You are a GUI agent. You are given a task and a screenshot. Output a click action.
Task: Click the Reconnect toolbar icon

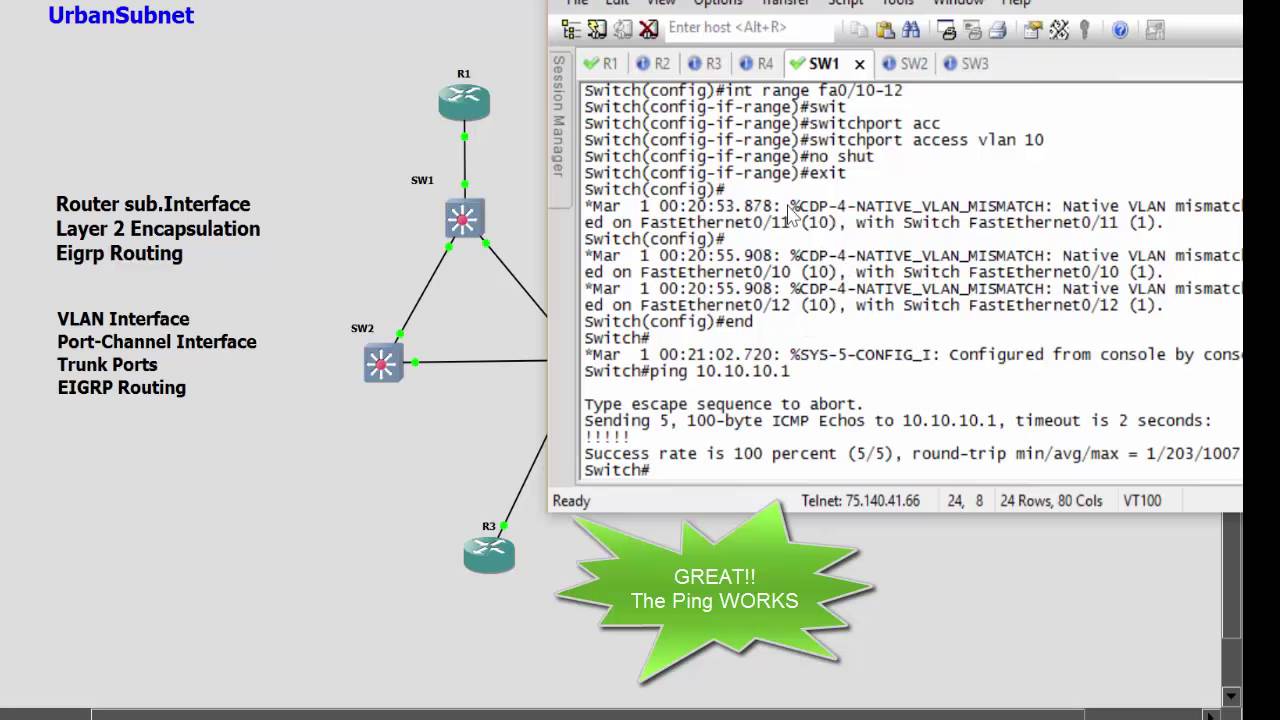[x=622, y=29]
